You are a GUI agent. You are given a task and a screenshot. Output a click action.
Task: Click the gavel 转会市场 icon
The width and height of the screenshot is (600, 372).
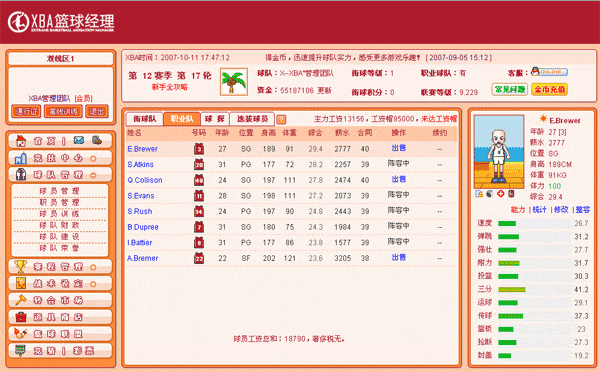[21, 300]
